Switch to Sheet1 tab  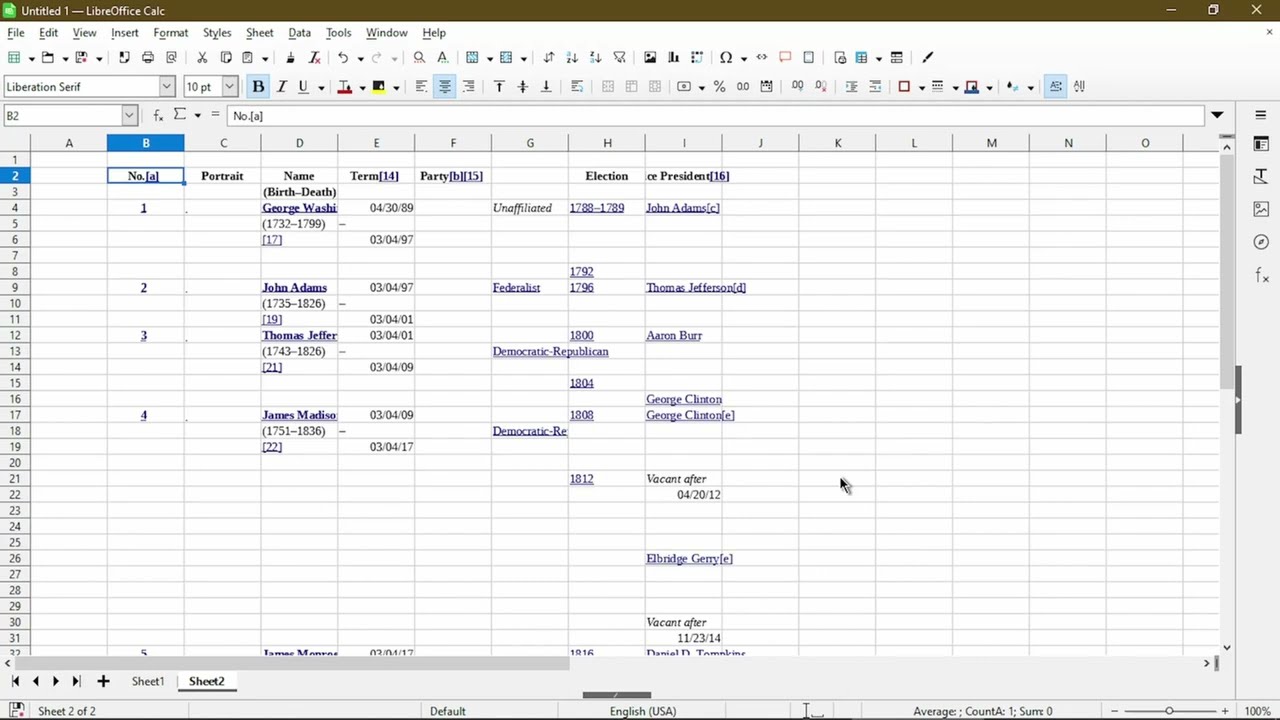(x=148, y=681)
